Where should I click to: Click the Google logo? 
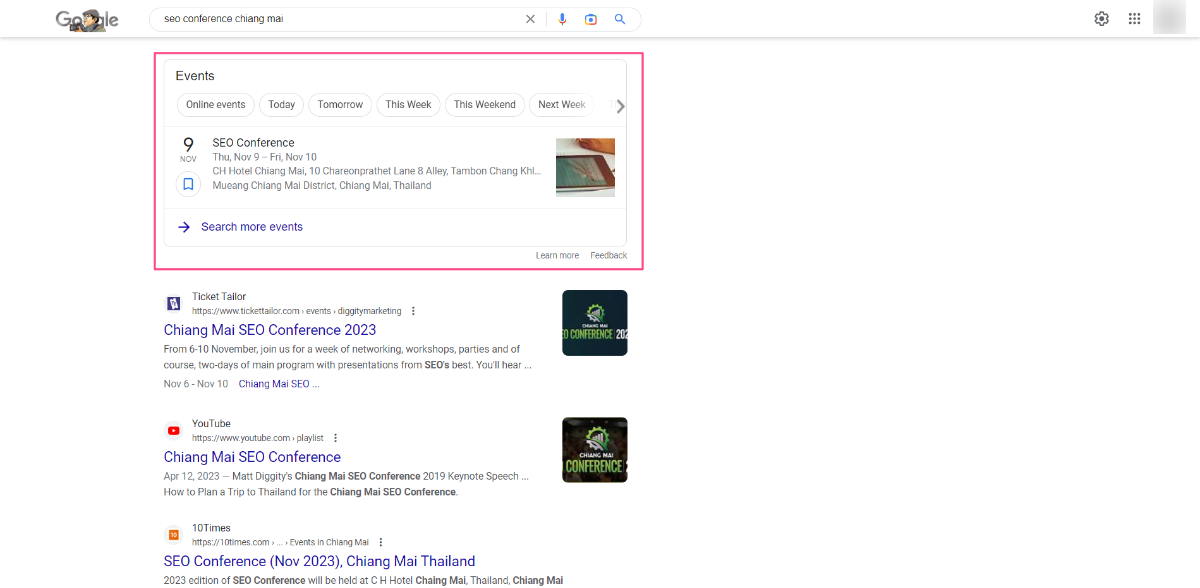[87, 19]
